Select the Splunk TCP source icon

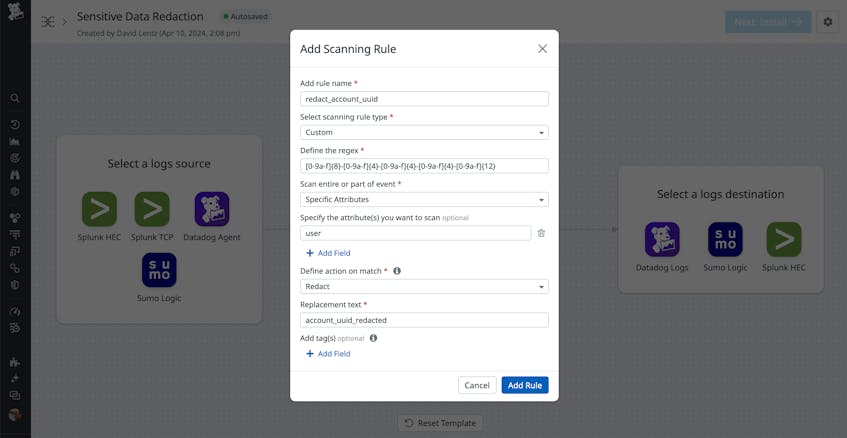coord(152,209)
